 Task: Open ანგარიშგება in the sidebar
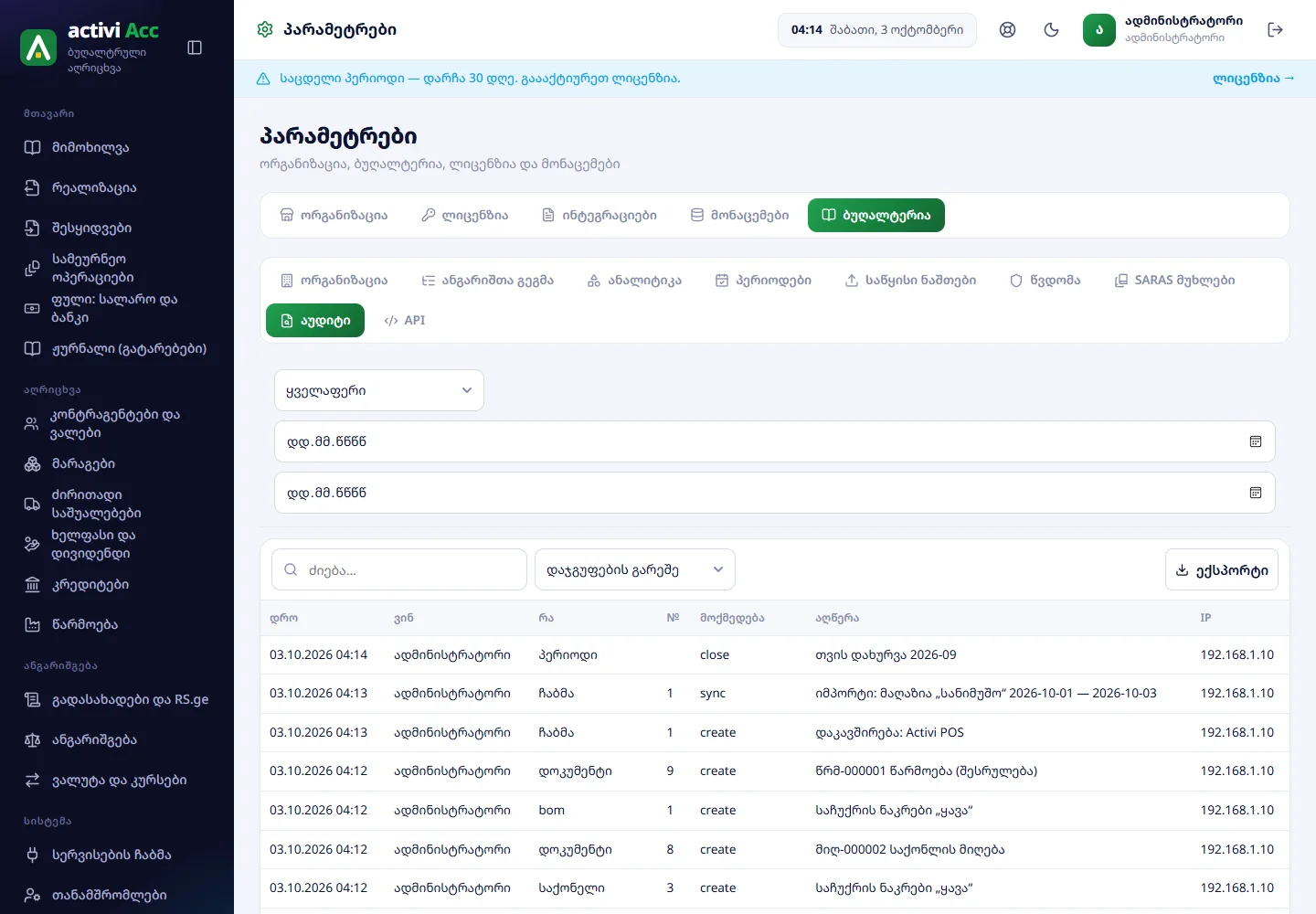[117, 739]
